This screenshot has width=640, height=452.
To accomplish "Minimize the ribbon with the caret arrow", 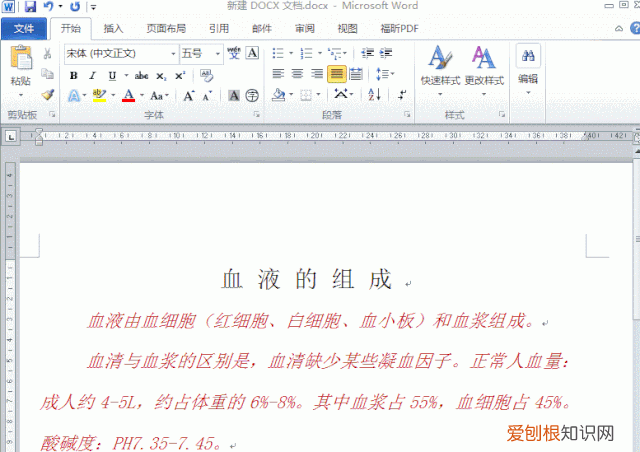I will click(x=619, y=29).
